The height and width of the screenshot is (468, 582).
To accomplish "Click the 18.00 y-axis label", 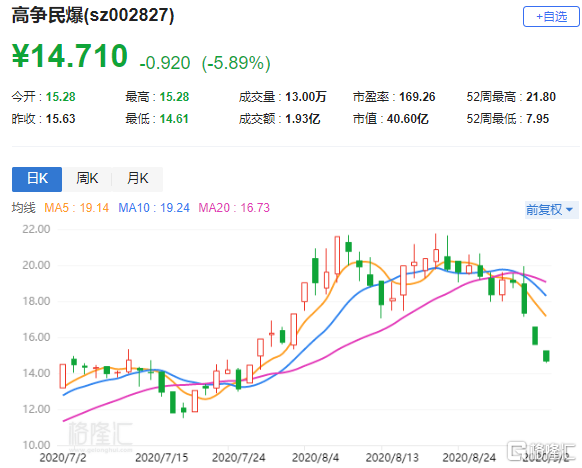I will pyautogui.click(x=36, y=301).
